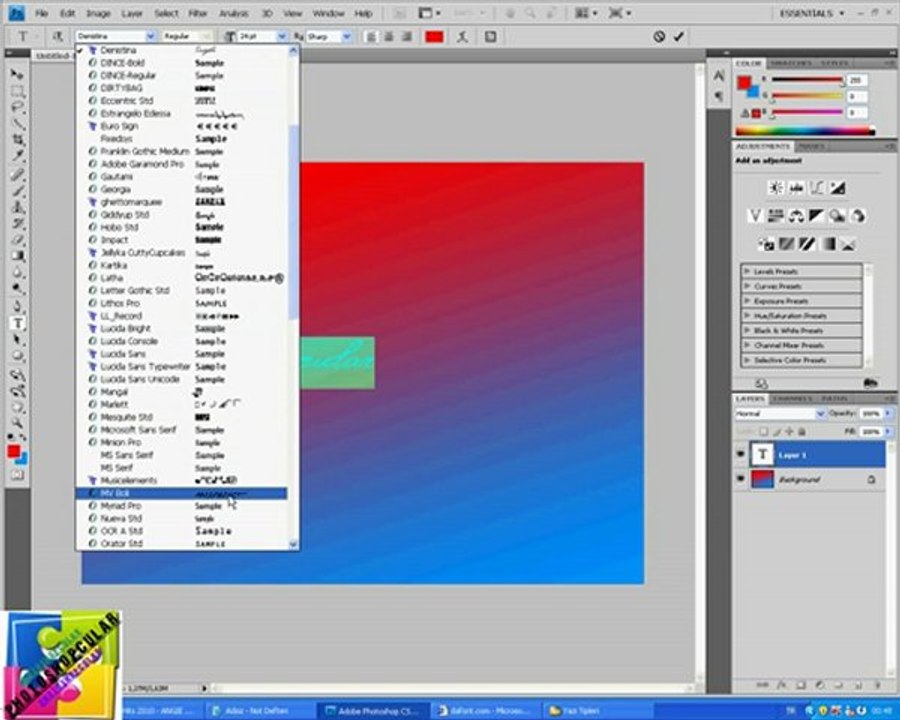The height and width of the screenshot is (720, 900).
Task: Open the File menu
Action: 41,13
